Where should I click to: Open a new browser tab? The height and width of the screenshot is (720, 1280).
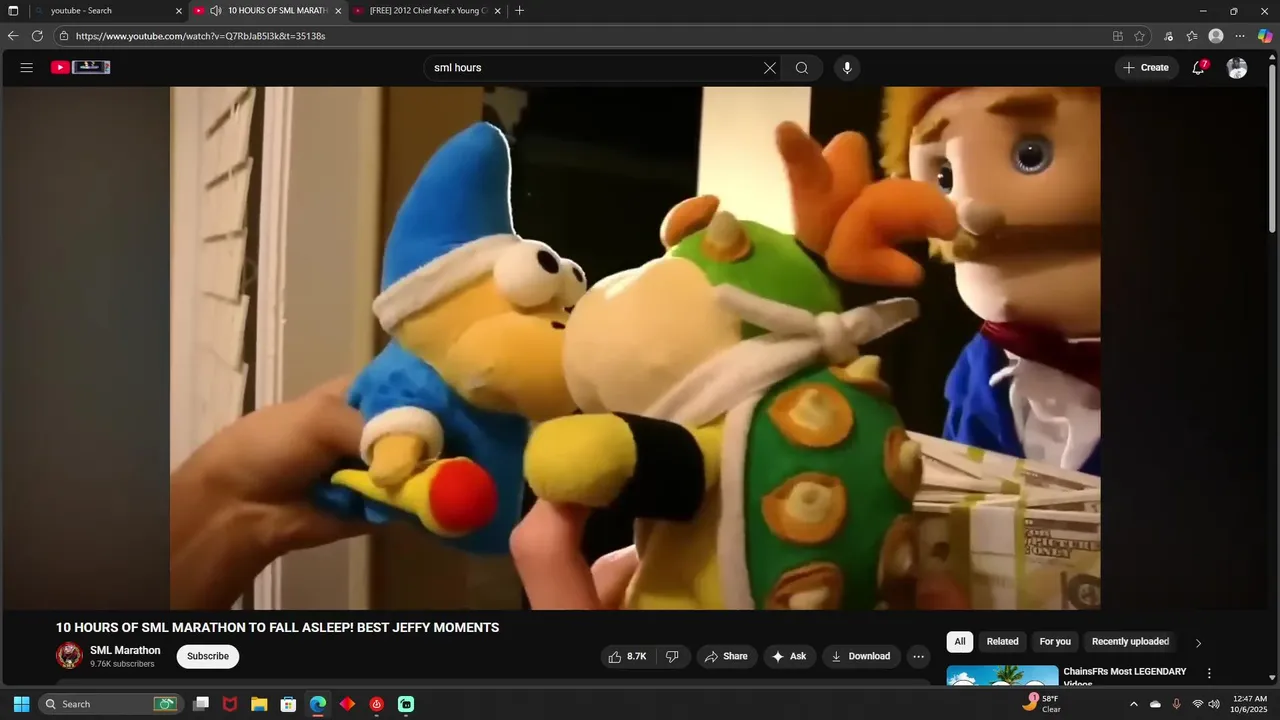pos(519,11)
